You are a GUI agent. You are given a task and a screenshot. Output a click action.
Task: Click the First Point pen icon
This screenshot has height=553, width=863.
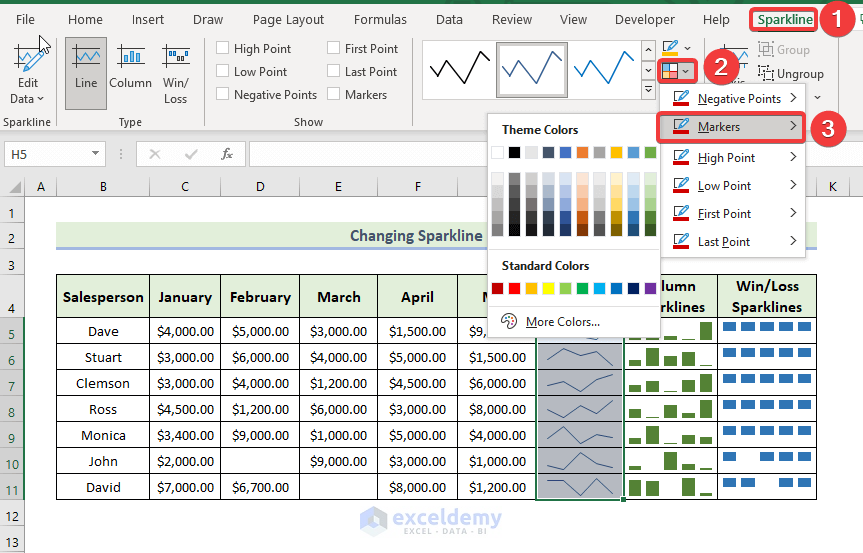[681, 213]
